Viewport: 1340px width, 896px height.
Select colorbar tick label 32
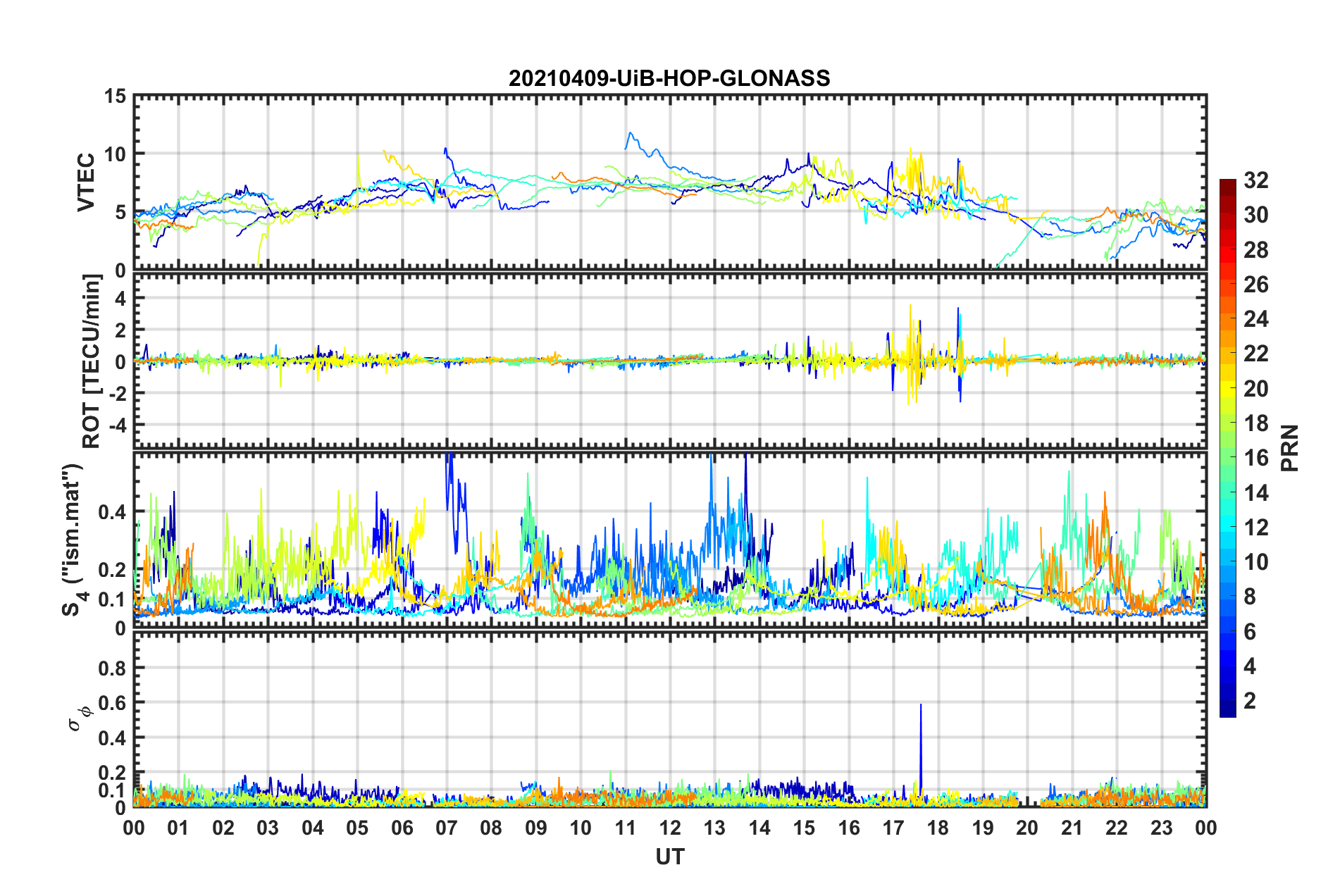(1255, 180)
